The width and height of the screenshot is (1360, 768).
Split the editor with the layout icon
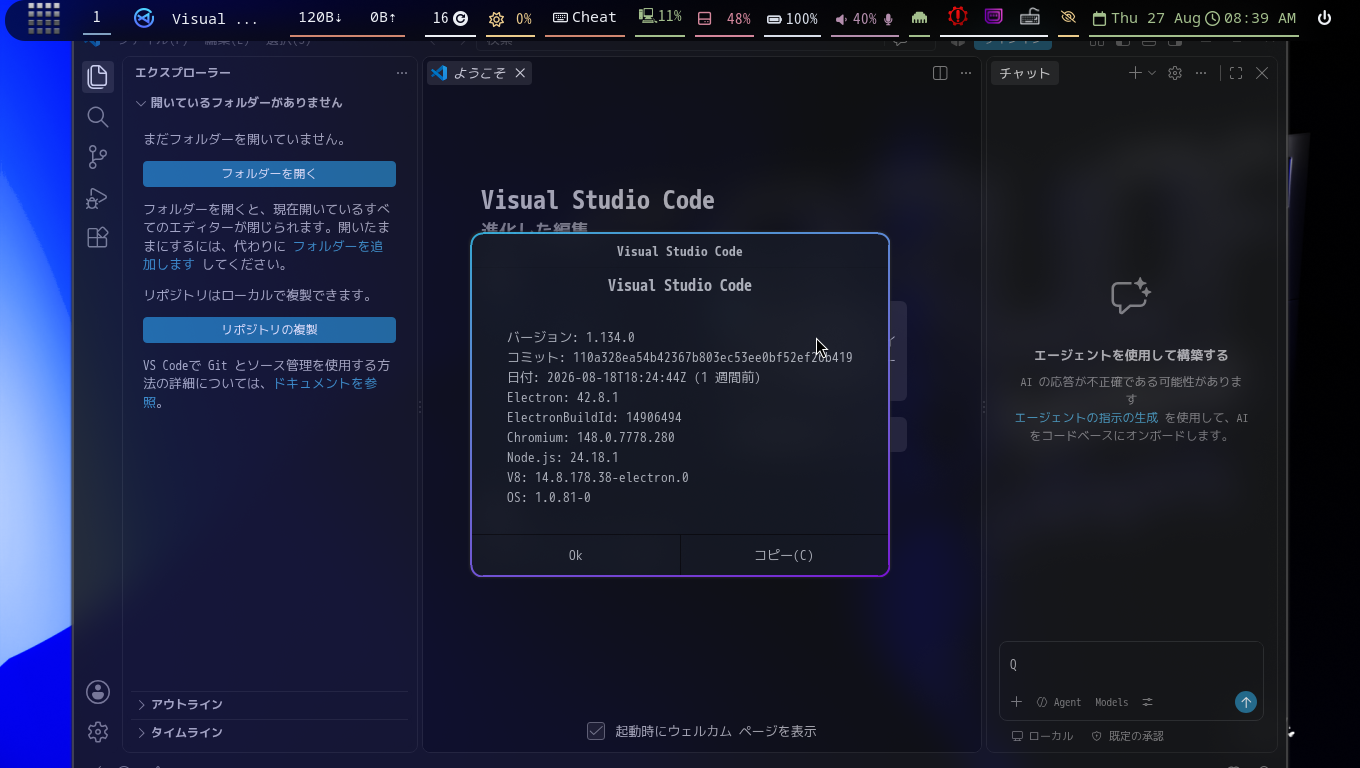[x=940, y=73]
